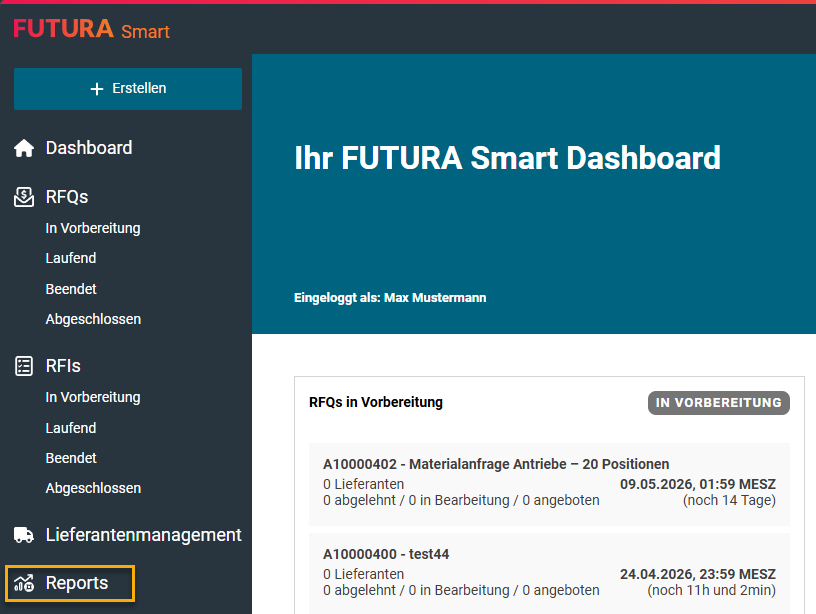This screenshot has height=614, width=816.
Task: Click deadline 24.04.2026, 23:59 MESZ
Action: click(698, 574)
